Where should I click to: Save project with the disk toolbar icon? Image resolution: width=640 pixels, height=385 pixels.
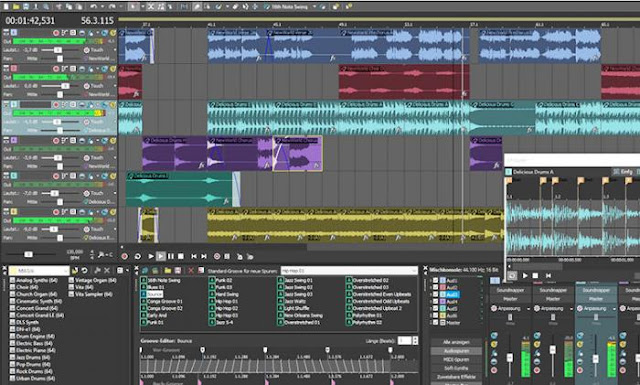[x=26, y=7]
